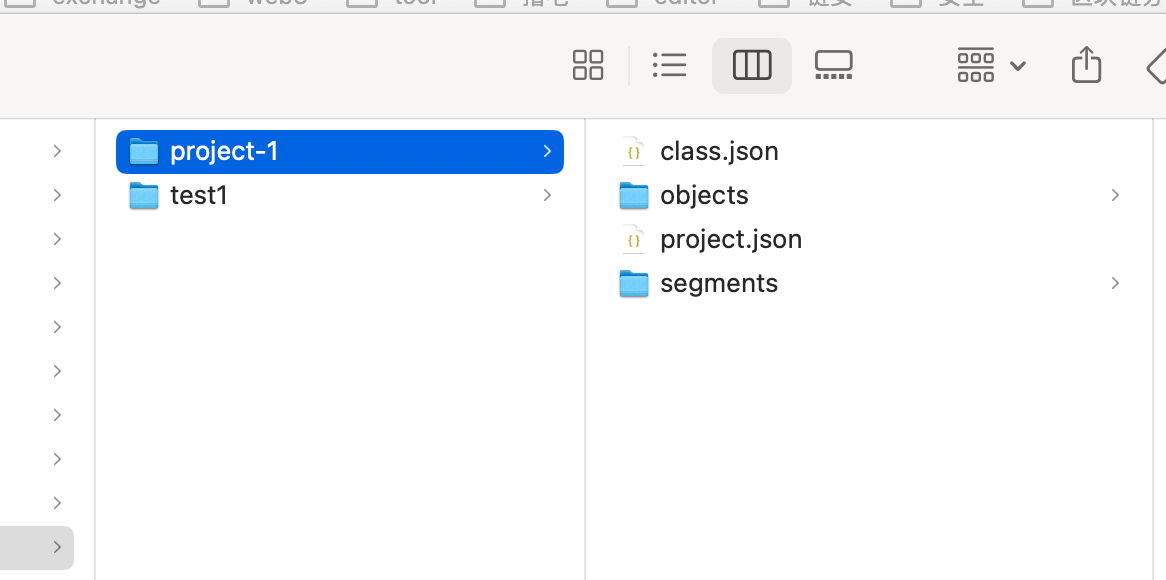The width and height of the screenshot is (1166, 580).
Task: Click the class.json file icon
Action: (633, 151)
